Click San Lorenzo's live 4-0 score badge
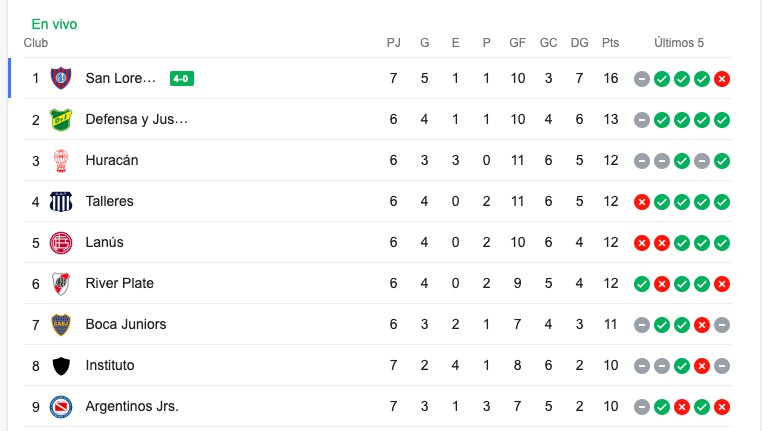Image resolution: width=762 pixels, height=431 pixels. pyautogui.click(x=182, y=78)
